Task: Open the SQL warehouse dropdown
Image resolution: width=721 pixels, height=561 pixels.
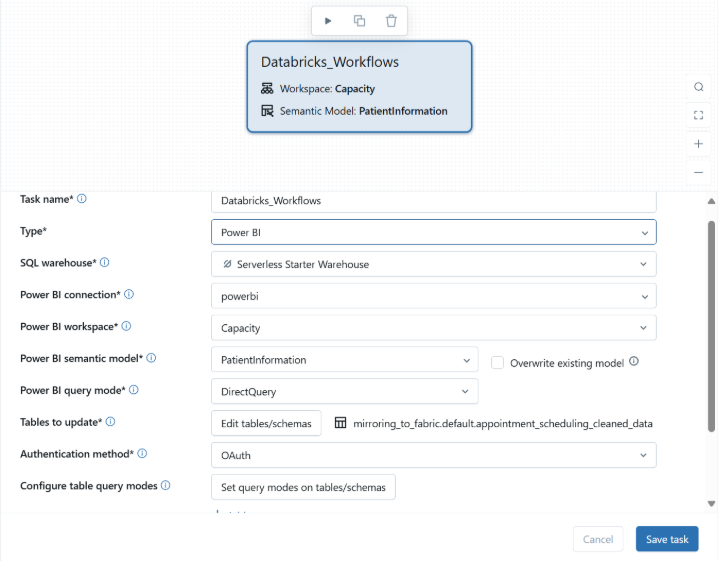Action: click(434, 264)
